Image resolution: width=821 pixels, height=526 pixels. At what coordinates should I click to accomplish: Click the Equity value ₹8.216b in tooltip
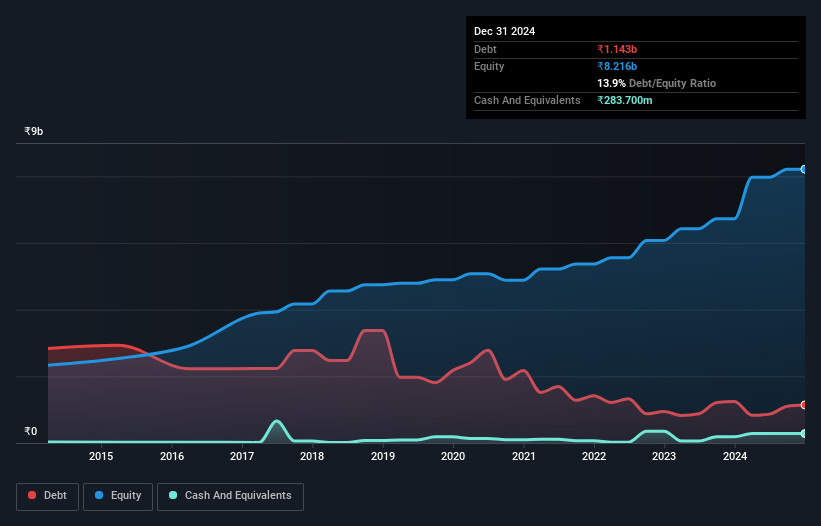pos(617,66)
